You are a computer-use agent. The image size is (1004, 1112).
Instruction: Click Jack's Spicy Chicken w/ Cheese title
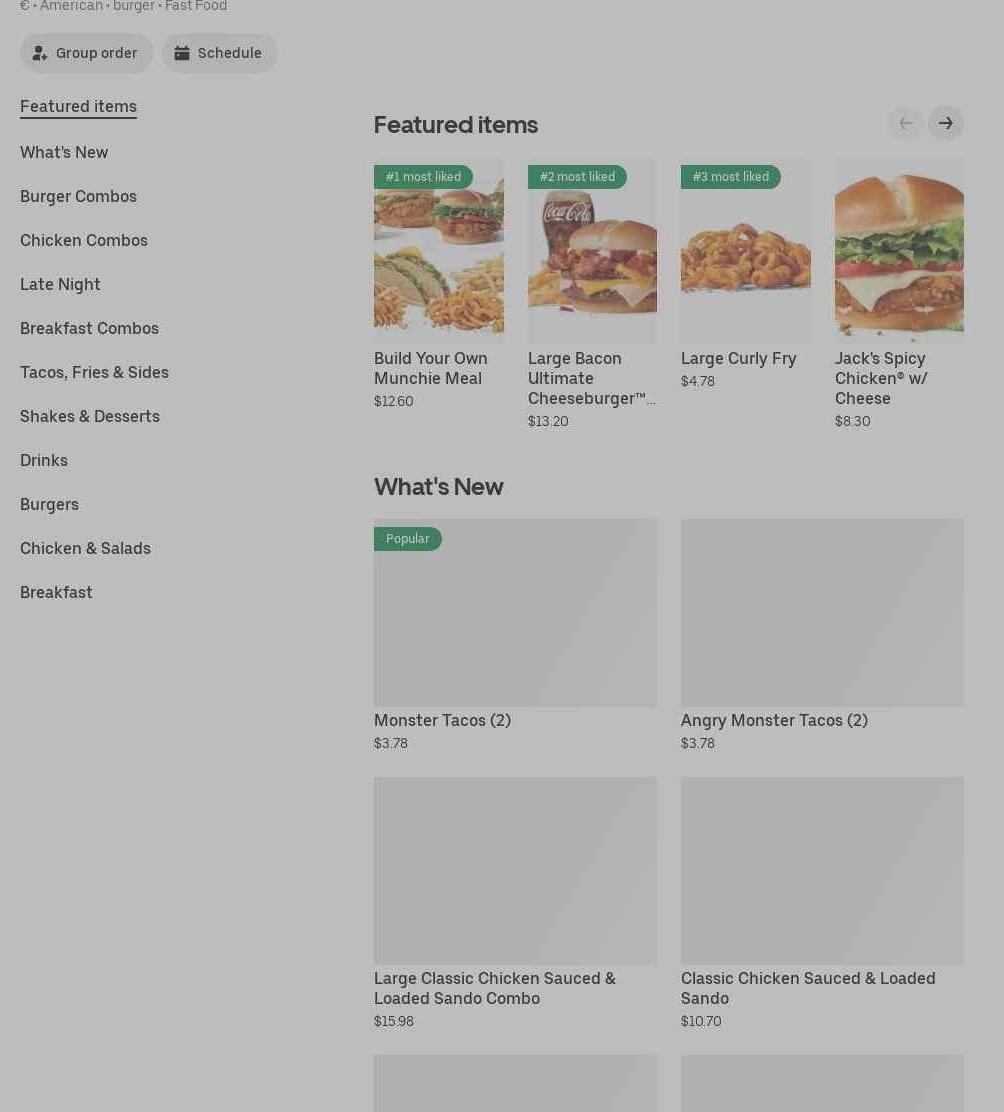click(881, 378)
